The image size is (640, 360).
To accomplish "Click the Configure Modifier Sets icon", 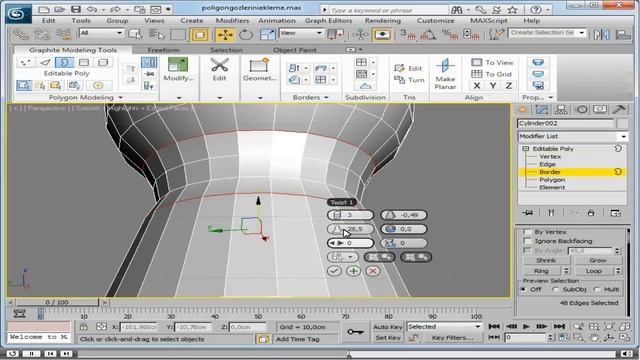I will coord(615,213).
